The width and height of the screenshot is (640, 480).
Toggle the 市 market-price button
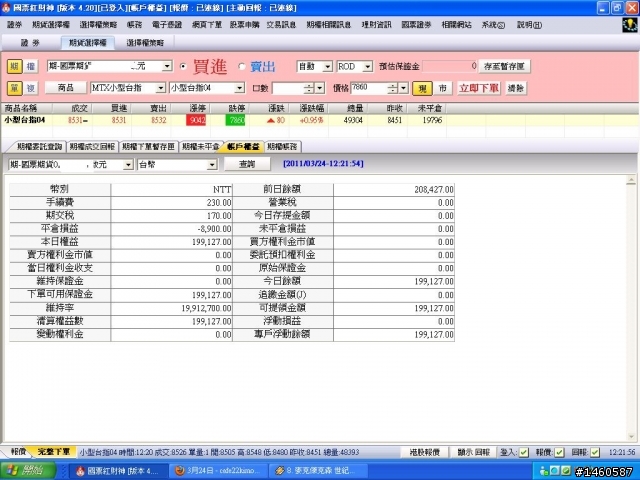click(x=442, y=88)
